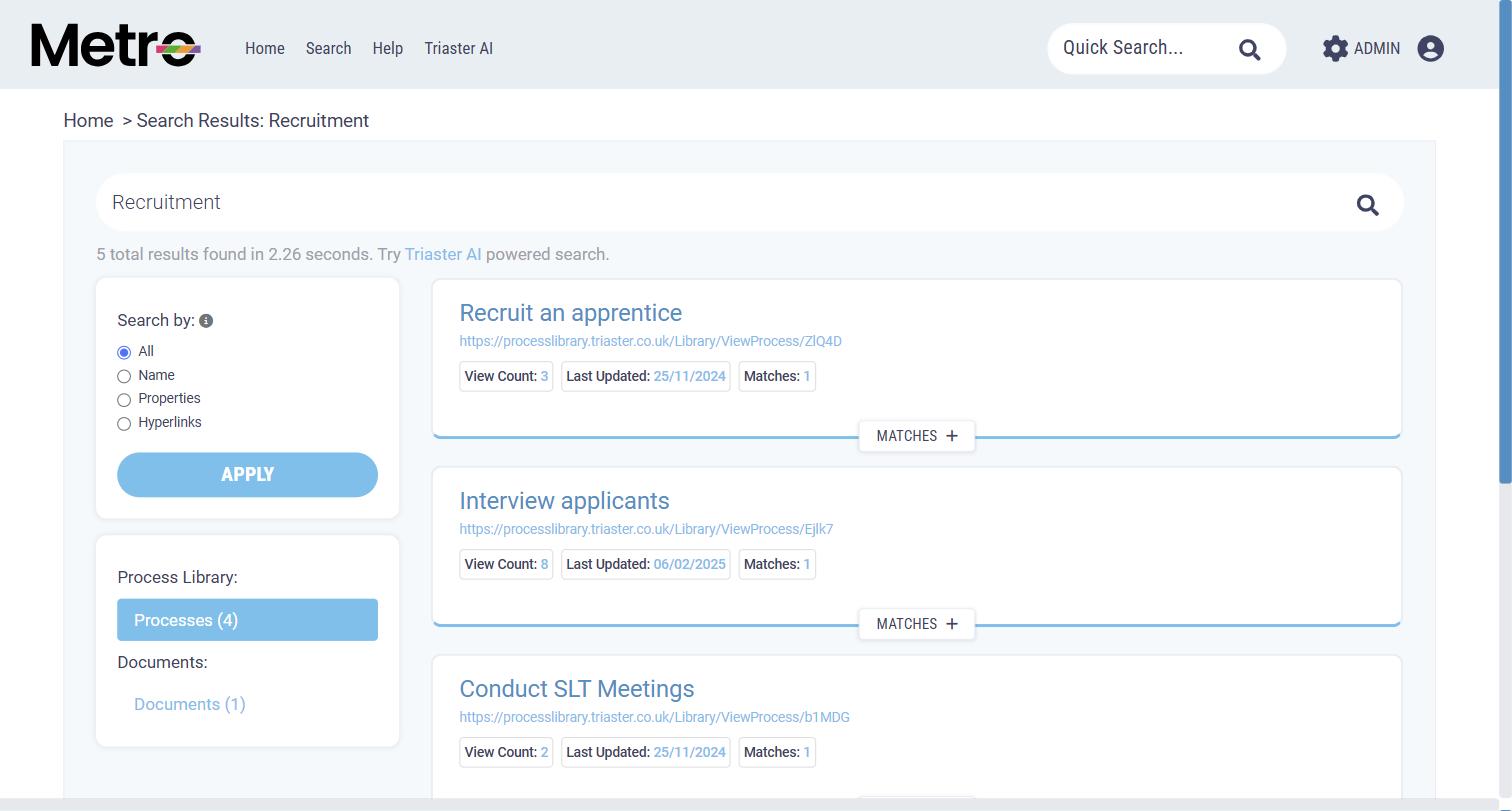The width and height of the screenshot is (1512, 811).
Task: Click the Recruit an apprentice URL link
Action: (x=650, y=341)
